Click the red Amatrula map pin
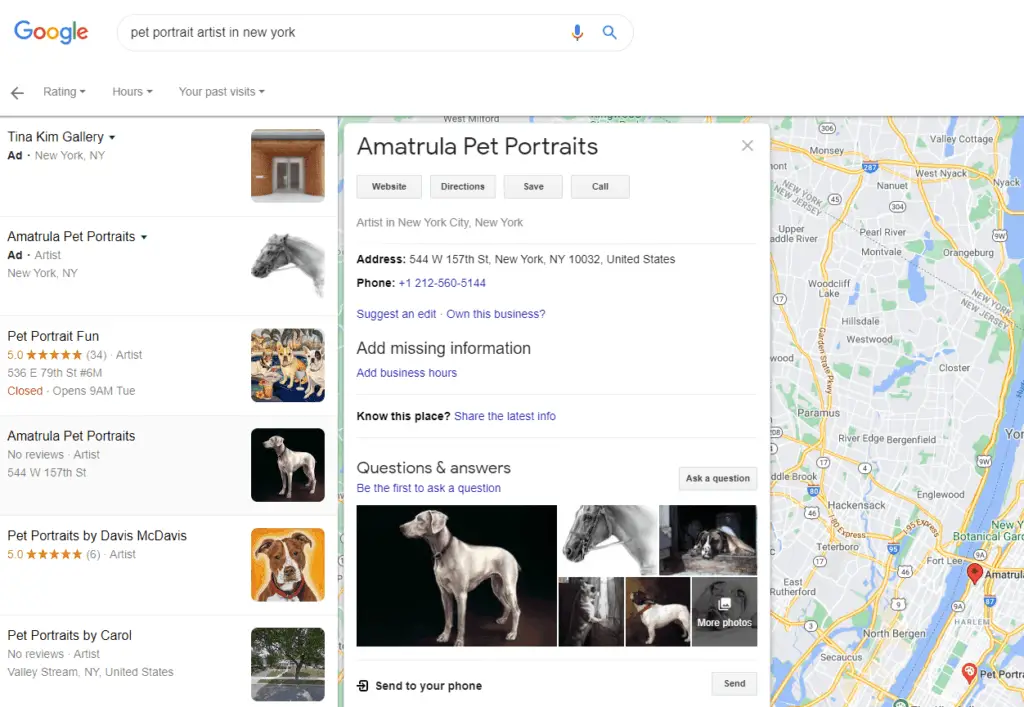This screenshot has height=707, width=1024. pyautogui.click(x=974, y=573)
